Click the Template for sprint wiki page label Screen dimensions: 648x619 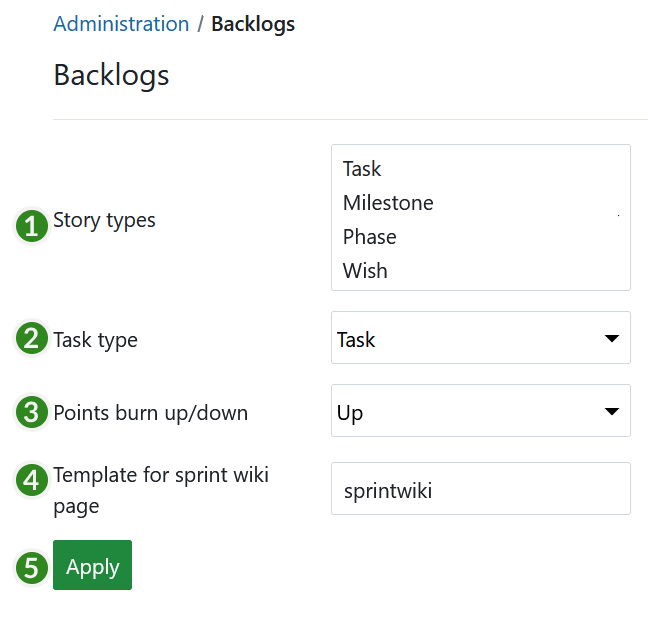(x=160, y=490)
